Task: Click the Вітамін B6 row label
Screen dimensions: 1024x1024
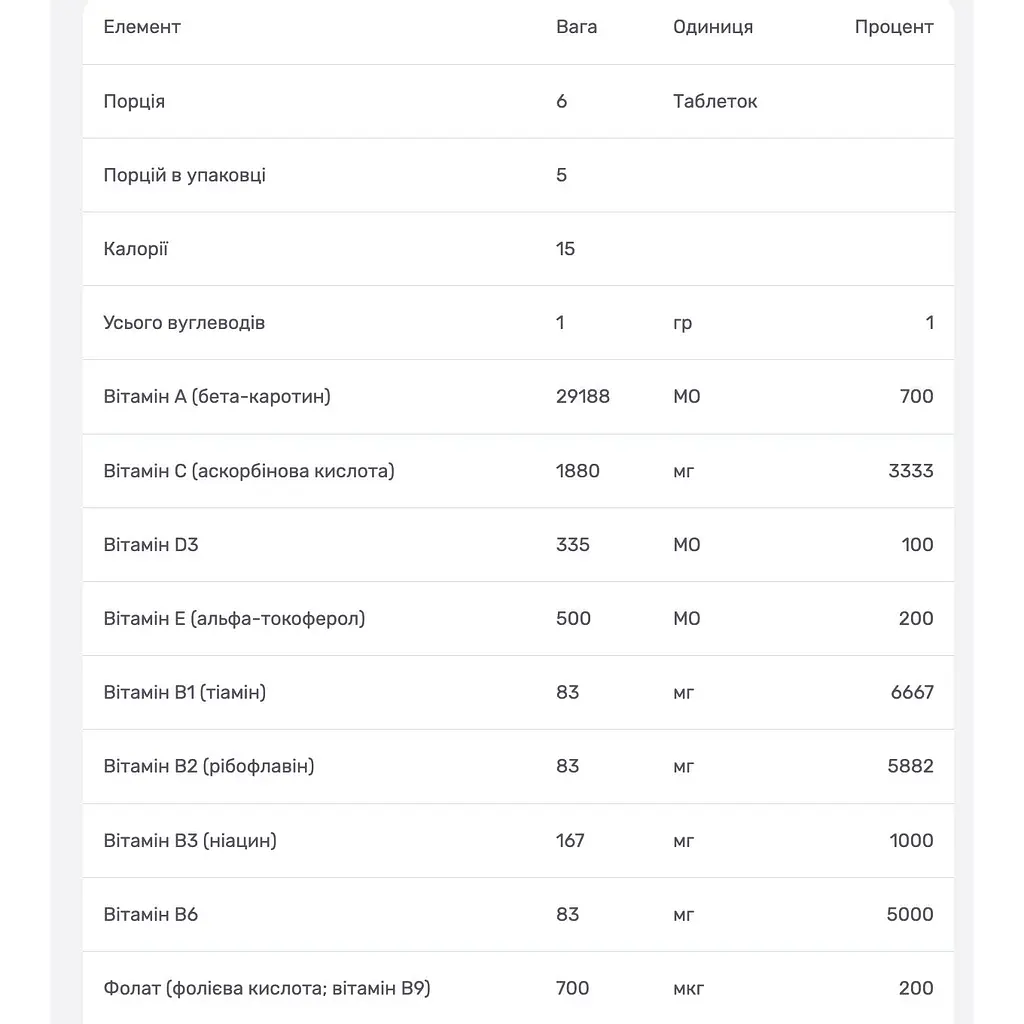Action: 150,914
